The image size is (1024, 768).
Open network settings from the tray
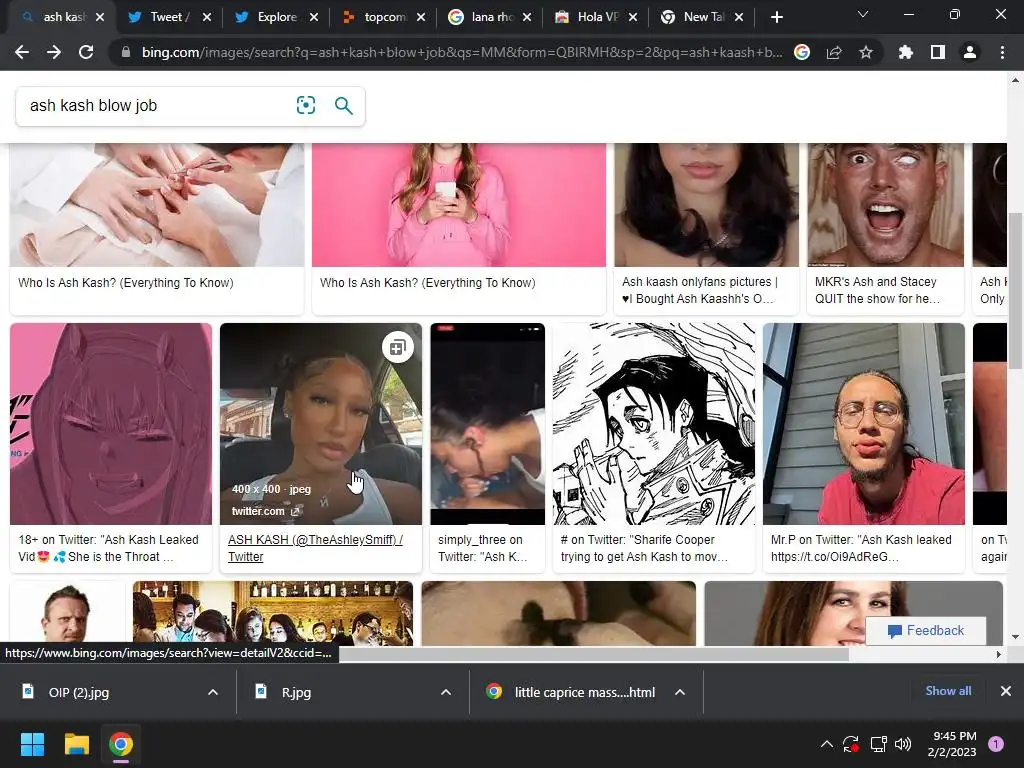tap(878, 744)
